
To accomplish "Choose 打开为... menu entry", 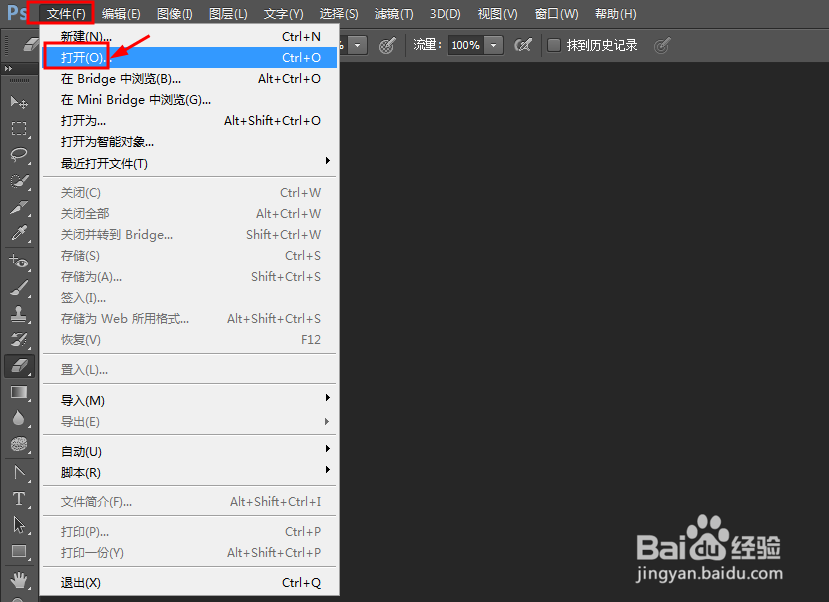I will click(x=190, y=121).
